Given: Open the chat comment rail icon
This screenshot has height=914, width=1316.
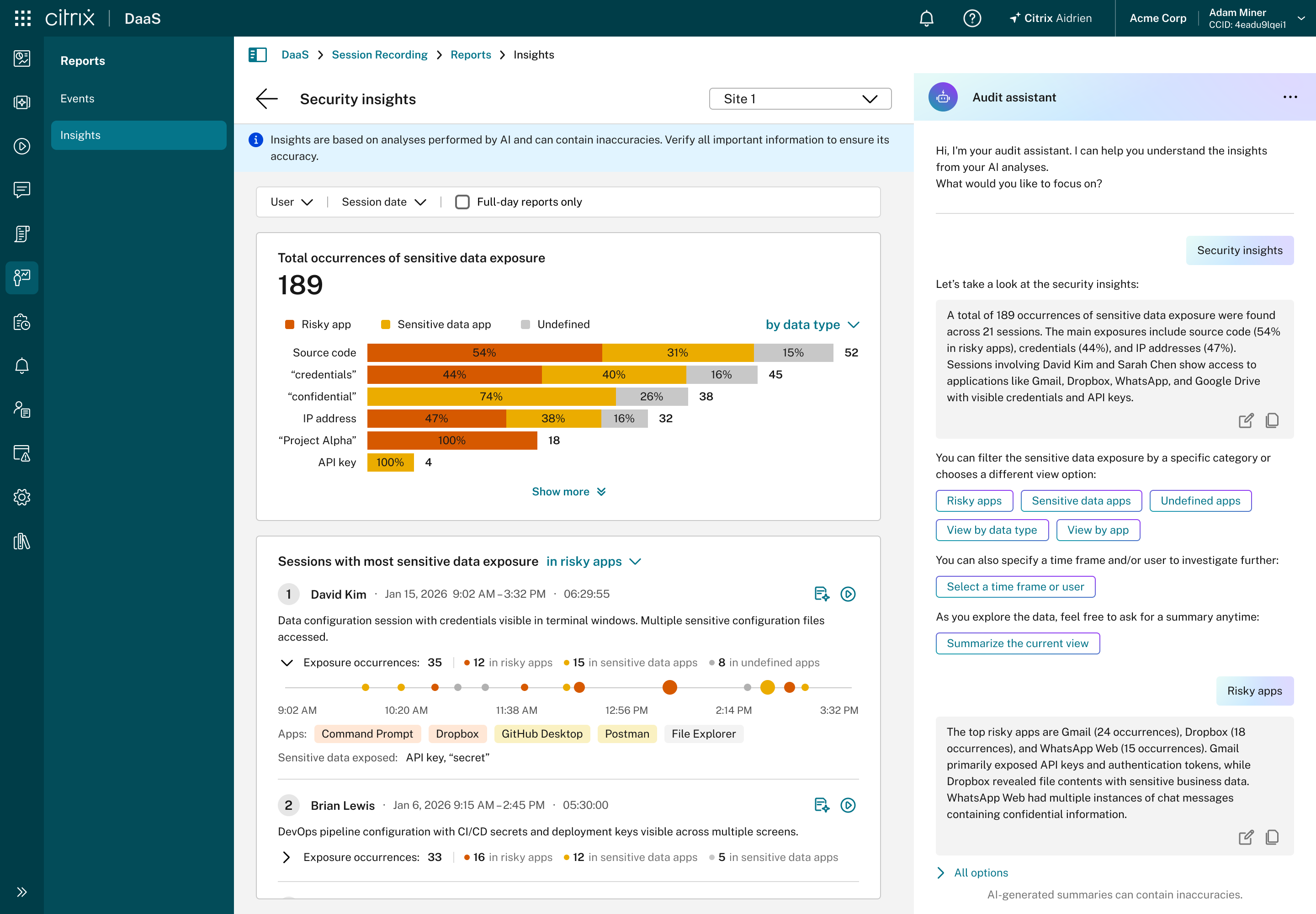Looking at the screenshot, I should click(x=22, y=190).
